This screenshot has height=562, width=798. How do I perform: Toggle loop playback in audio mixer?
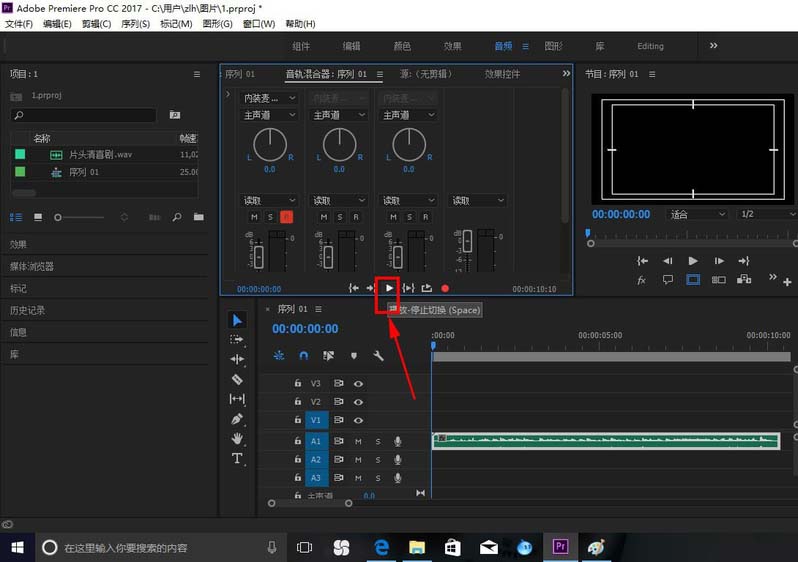click(426, 288)
